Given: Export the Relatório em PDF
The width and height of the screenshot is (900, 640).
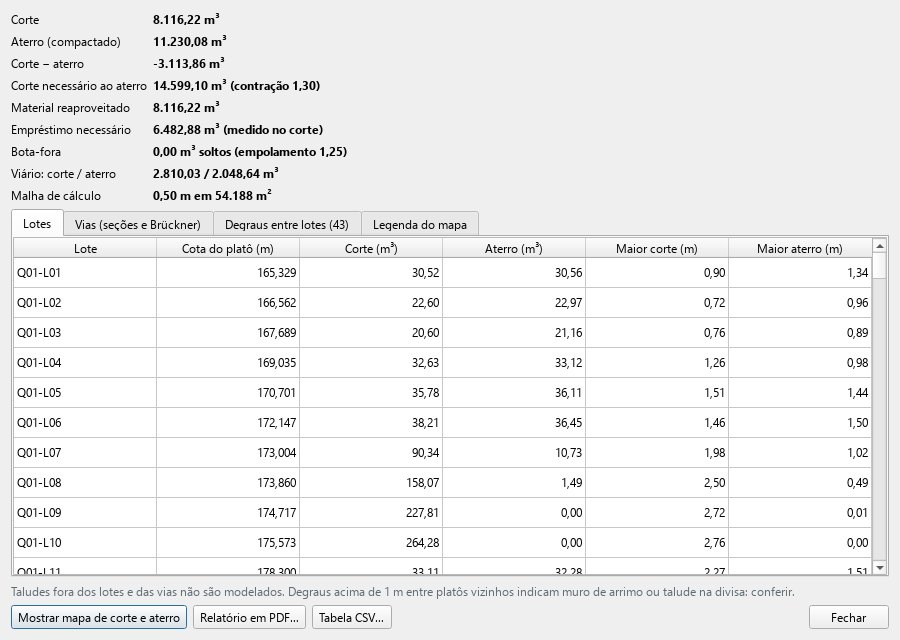Looking at the screenshot, I should (x=249, y=618).
